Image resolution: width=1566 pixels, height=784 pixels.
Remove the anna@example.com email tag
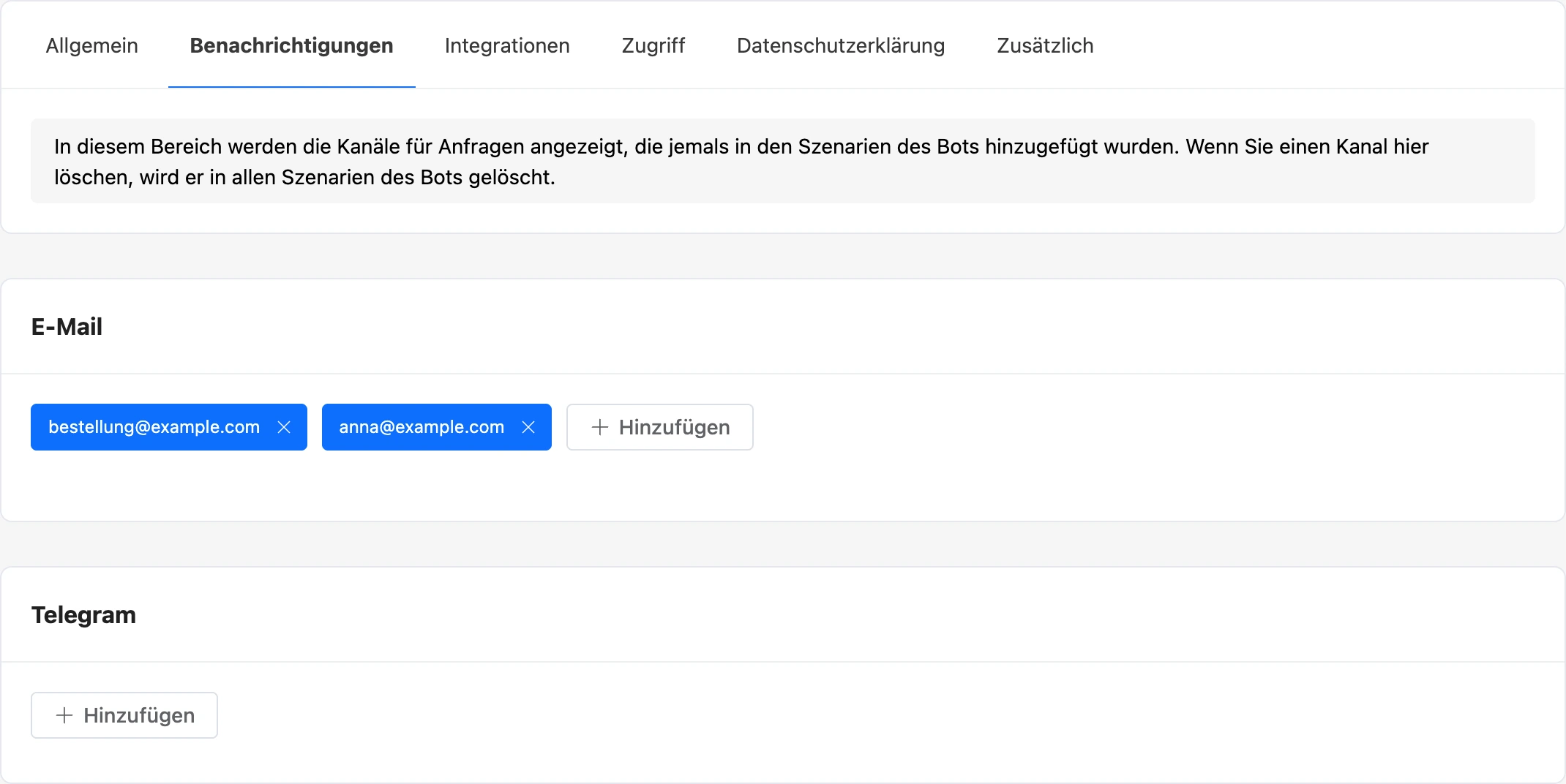(528, 427)
